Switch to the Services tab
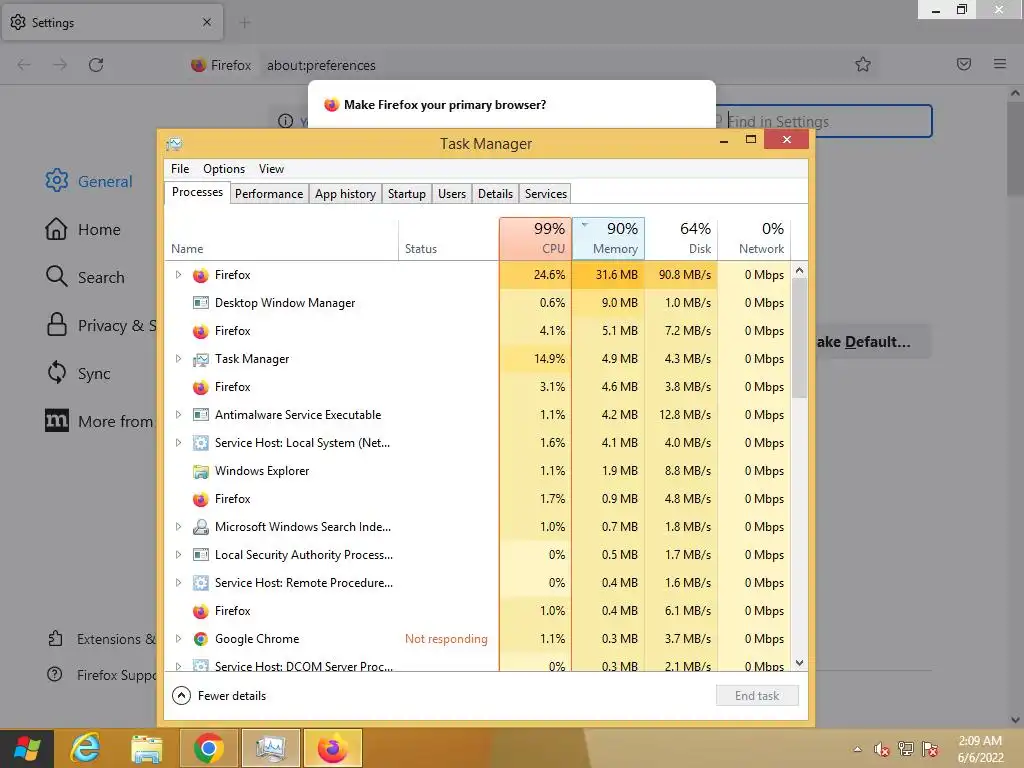 (x=546, y=194)
